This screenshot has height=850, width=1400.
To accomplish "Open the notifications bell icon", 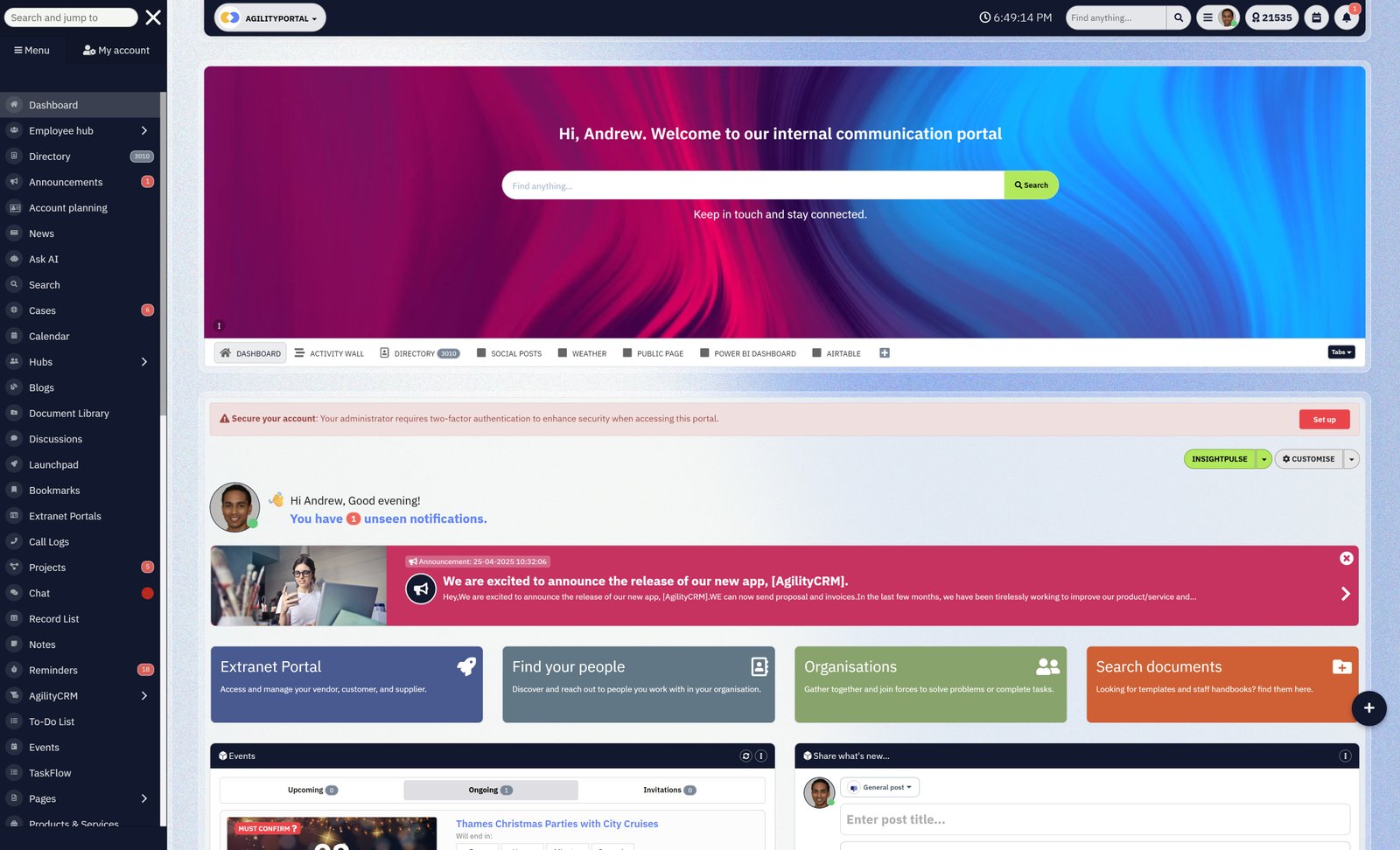I will coord(1346,17).
